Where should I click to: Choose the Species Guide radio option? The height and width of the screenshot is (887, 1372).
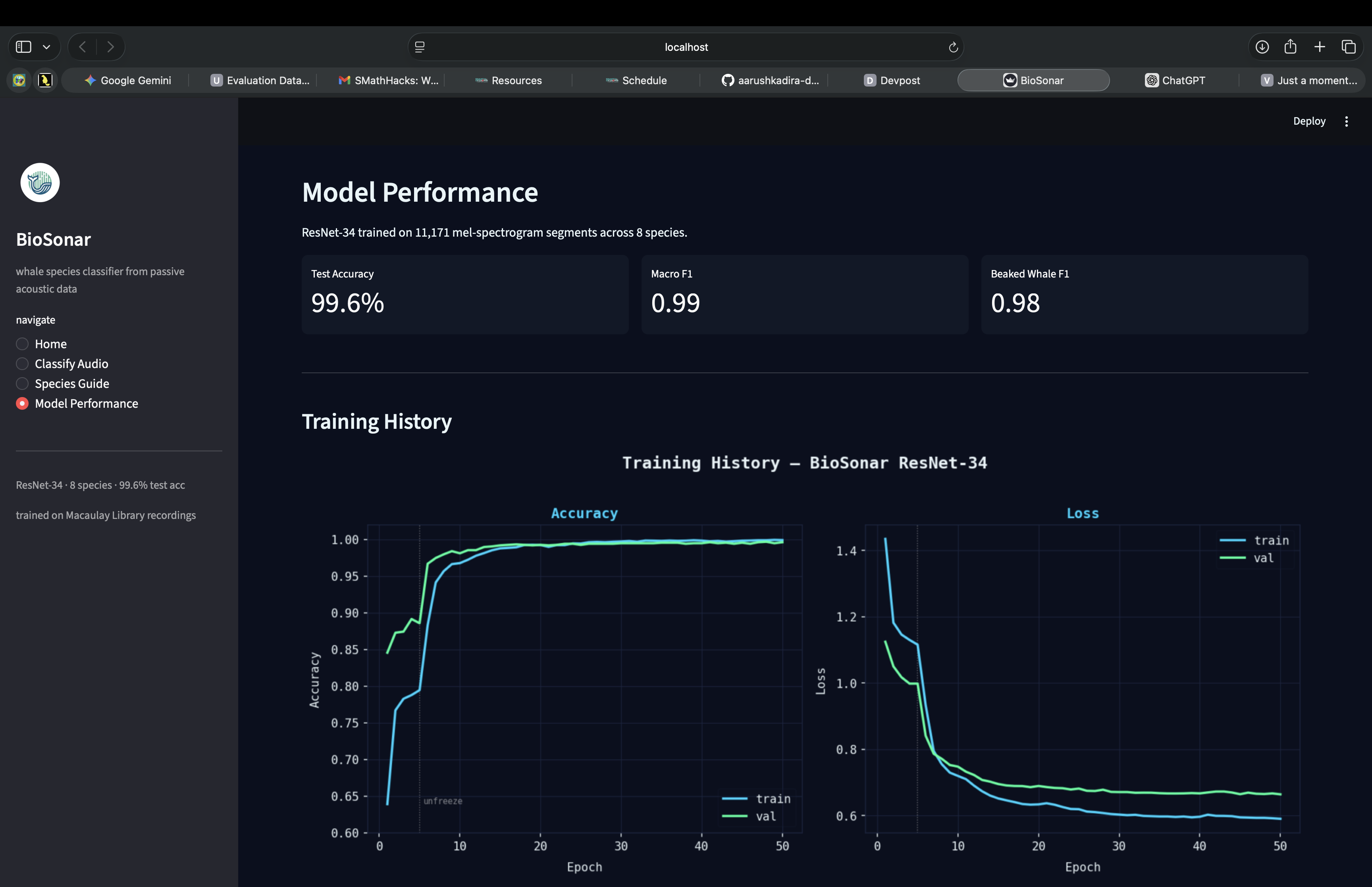(x=23, y=384)
